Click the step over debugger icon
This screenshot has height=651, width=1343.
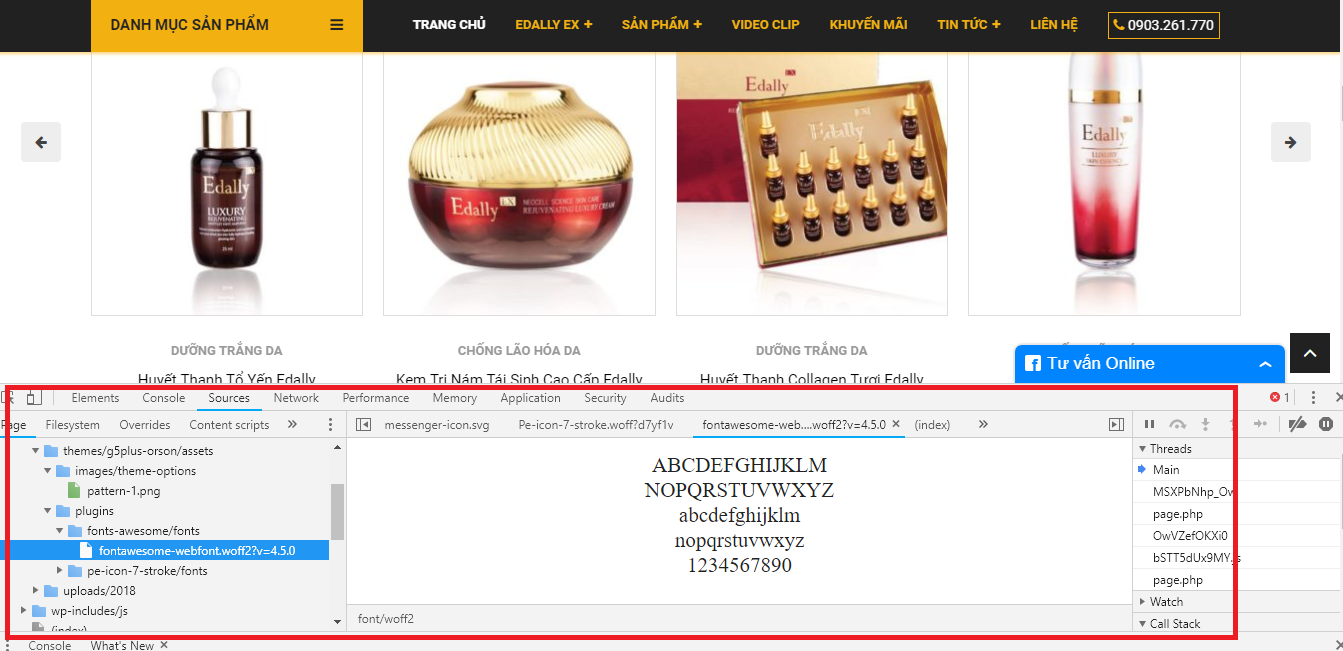(x=1177, y=425)
